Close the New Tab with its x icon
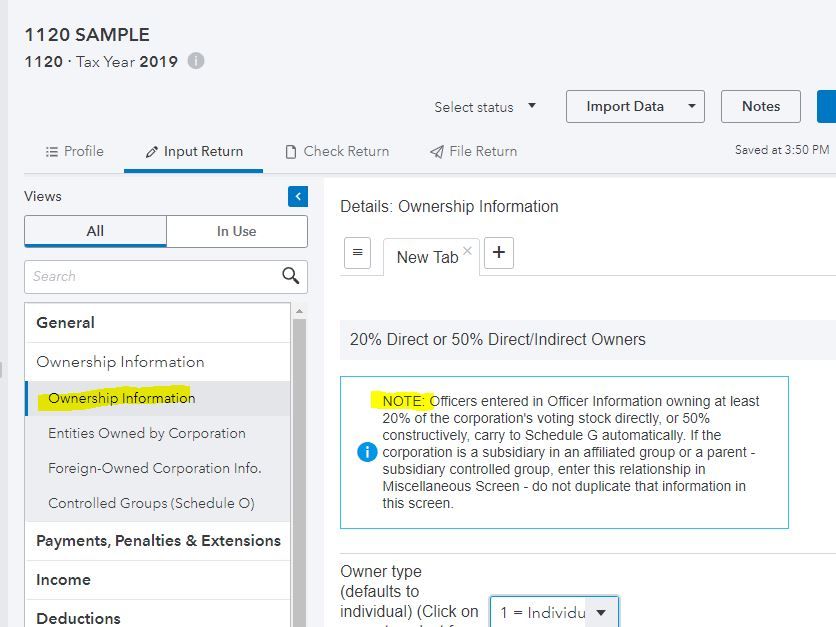836x627 pixels. [x=467, y=251]
